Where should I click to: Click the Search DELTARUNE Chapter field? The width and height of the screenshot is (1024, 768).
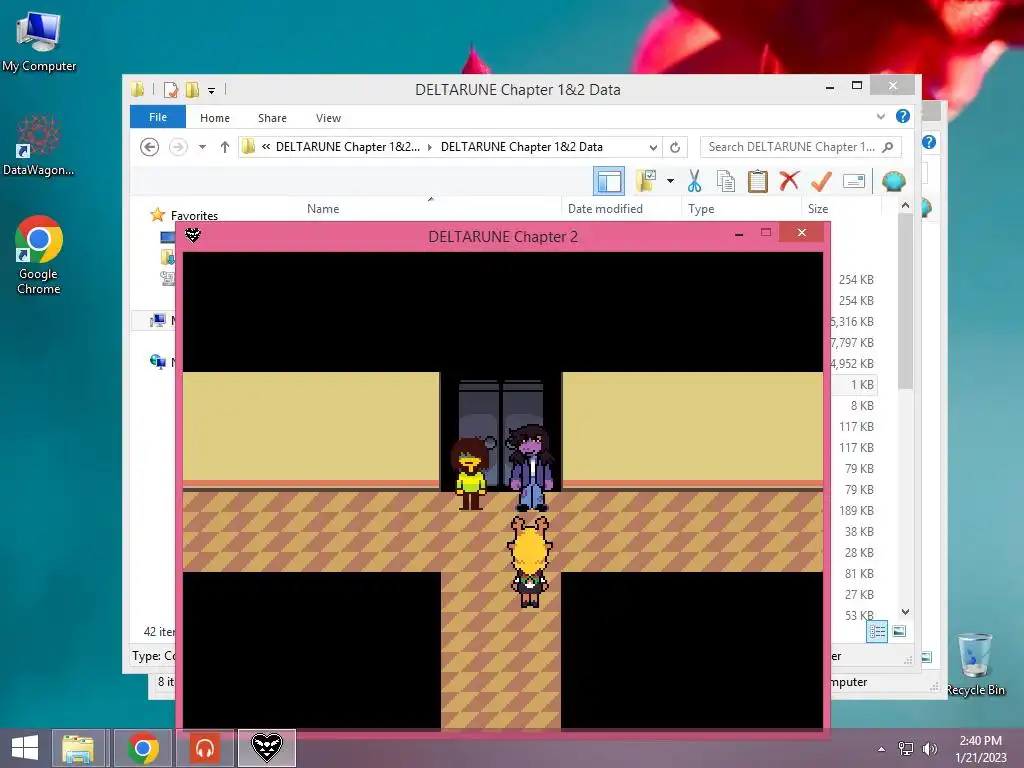(801, 147)
